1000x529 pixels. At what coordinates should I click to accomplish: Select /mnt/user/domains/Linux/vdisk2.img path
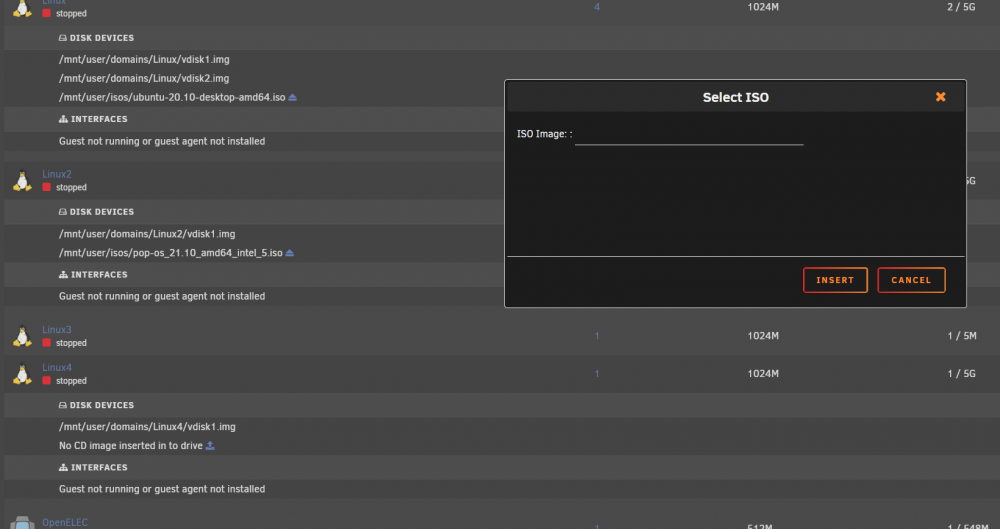point(144,78)
